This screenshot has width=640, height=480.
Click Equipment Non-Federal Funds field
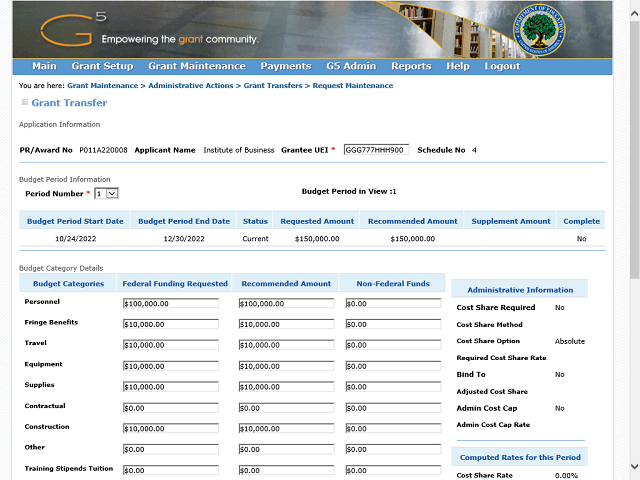click(392, 366)
